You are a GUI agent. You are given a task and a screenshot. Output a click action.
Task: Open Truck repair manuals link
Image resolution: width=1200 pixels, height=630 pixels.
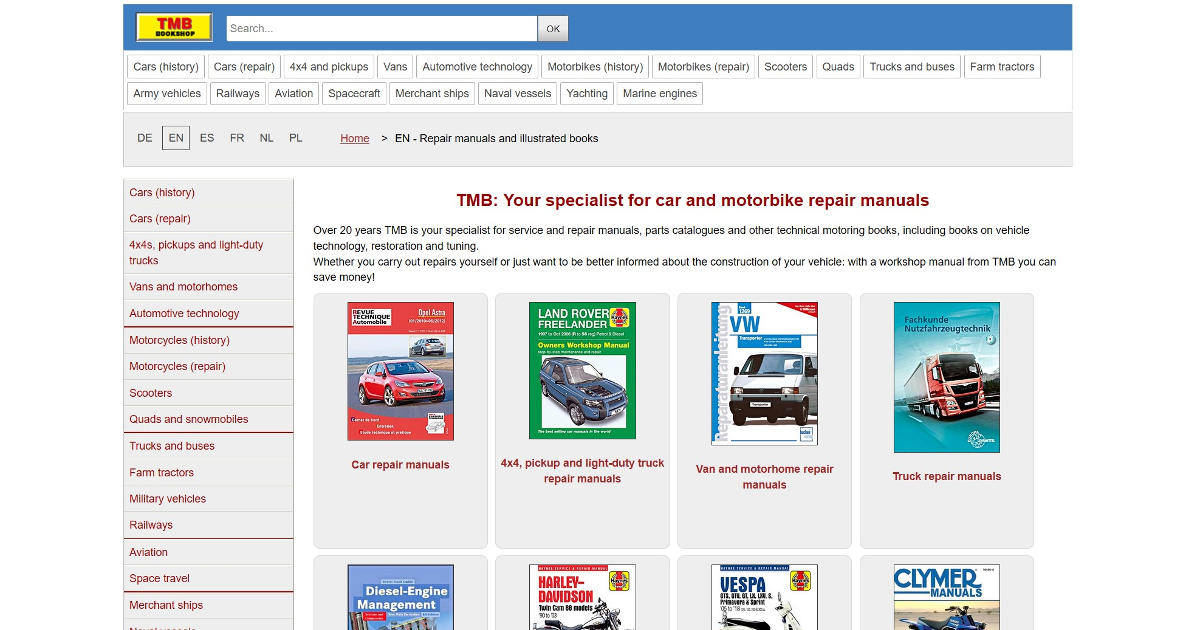947,476
